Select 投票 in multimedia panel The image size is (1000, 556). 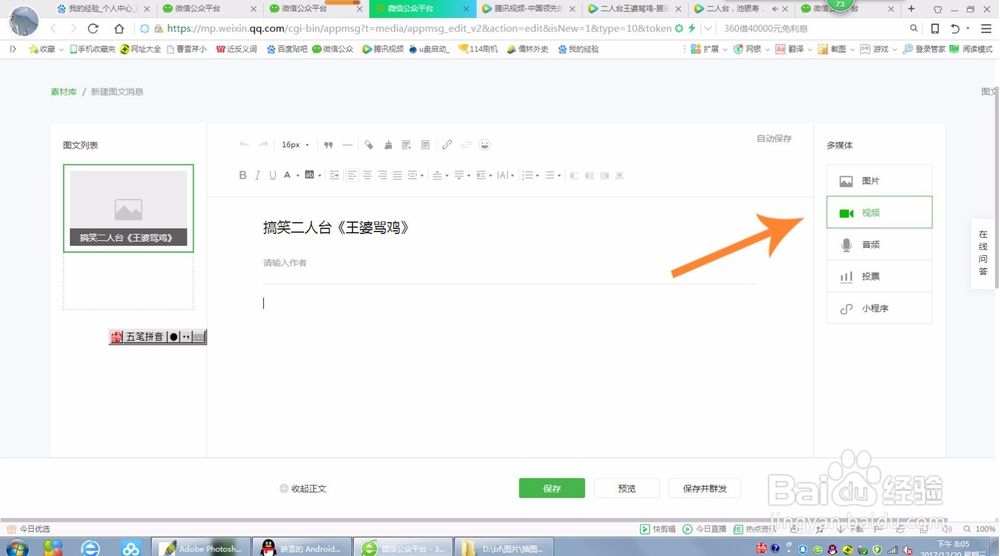(879, 276)
